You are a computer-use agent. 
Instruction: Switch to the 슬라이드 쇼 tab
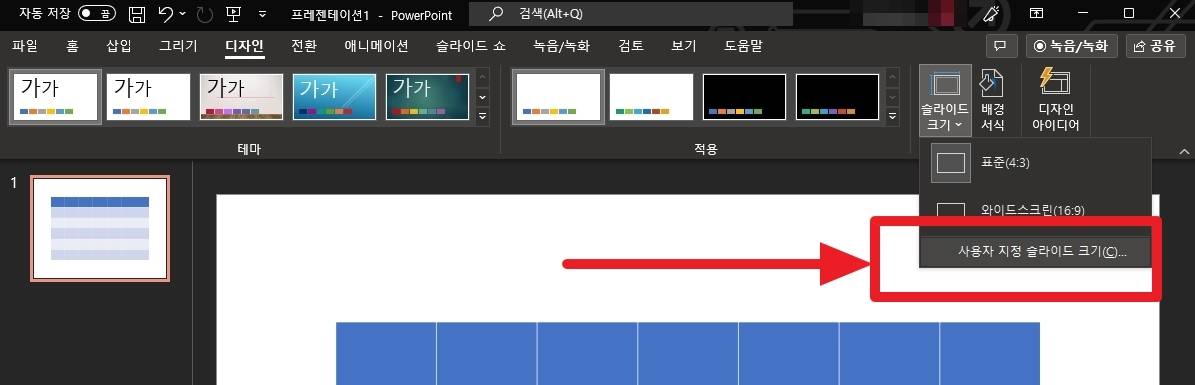(x=471, y=46)
